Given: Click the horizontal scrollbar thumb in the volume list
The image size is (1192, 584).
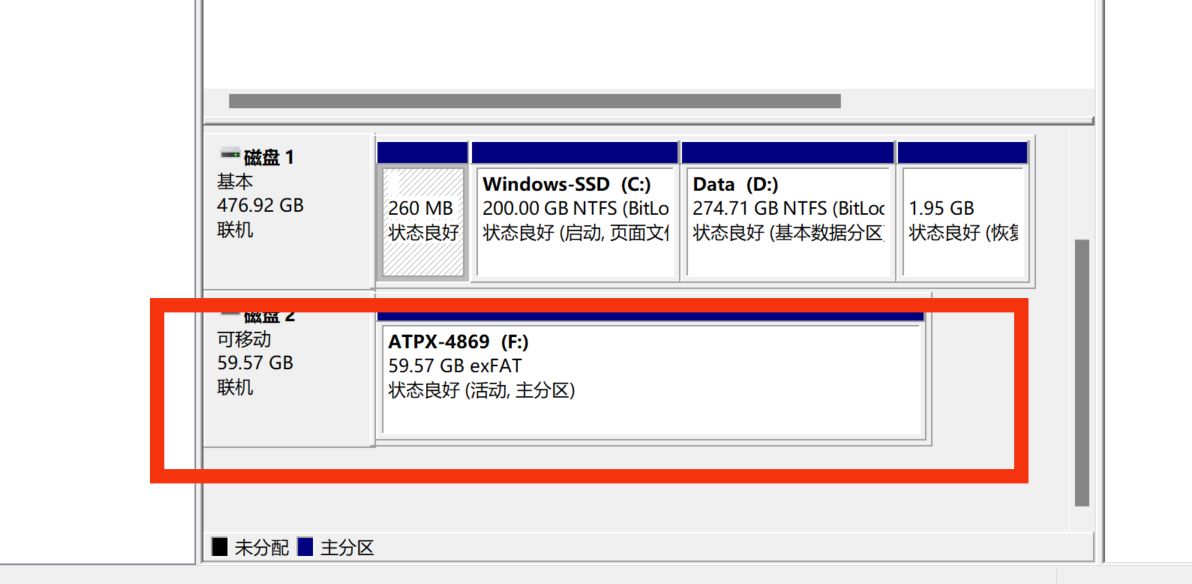Looking at the screenshot, I should point(534,101).
